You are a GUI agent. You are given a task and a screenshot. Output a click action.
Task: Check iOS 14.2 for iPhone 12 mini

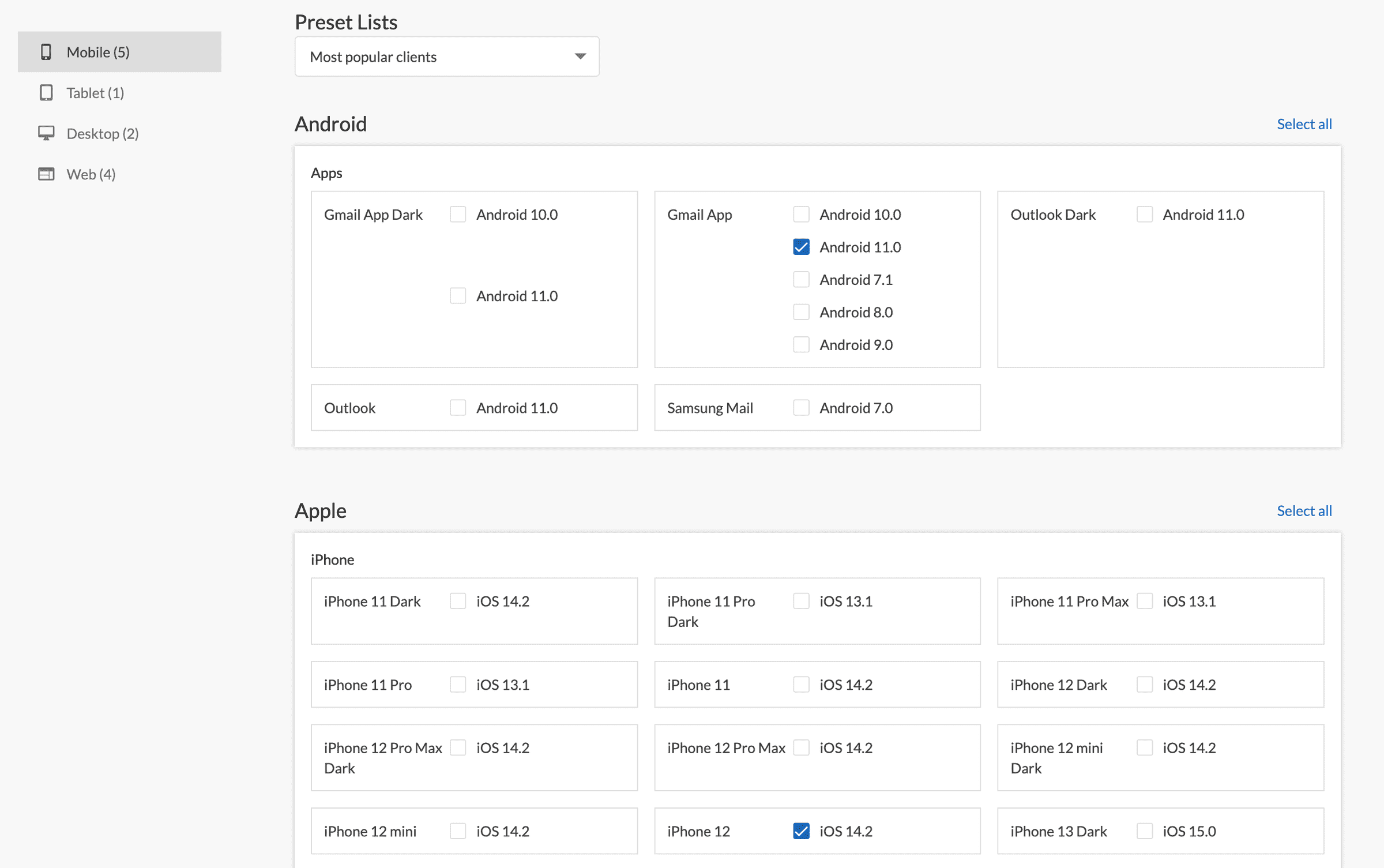tap(458, 831)
